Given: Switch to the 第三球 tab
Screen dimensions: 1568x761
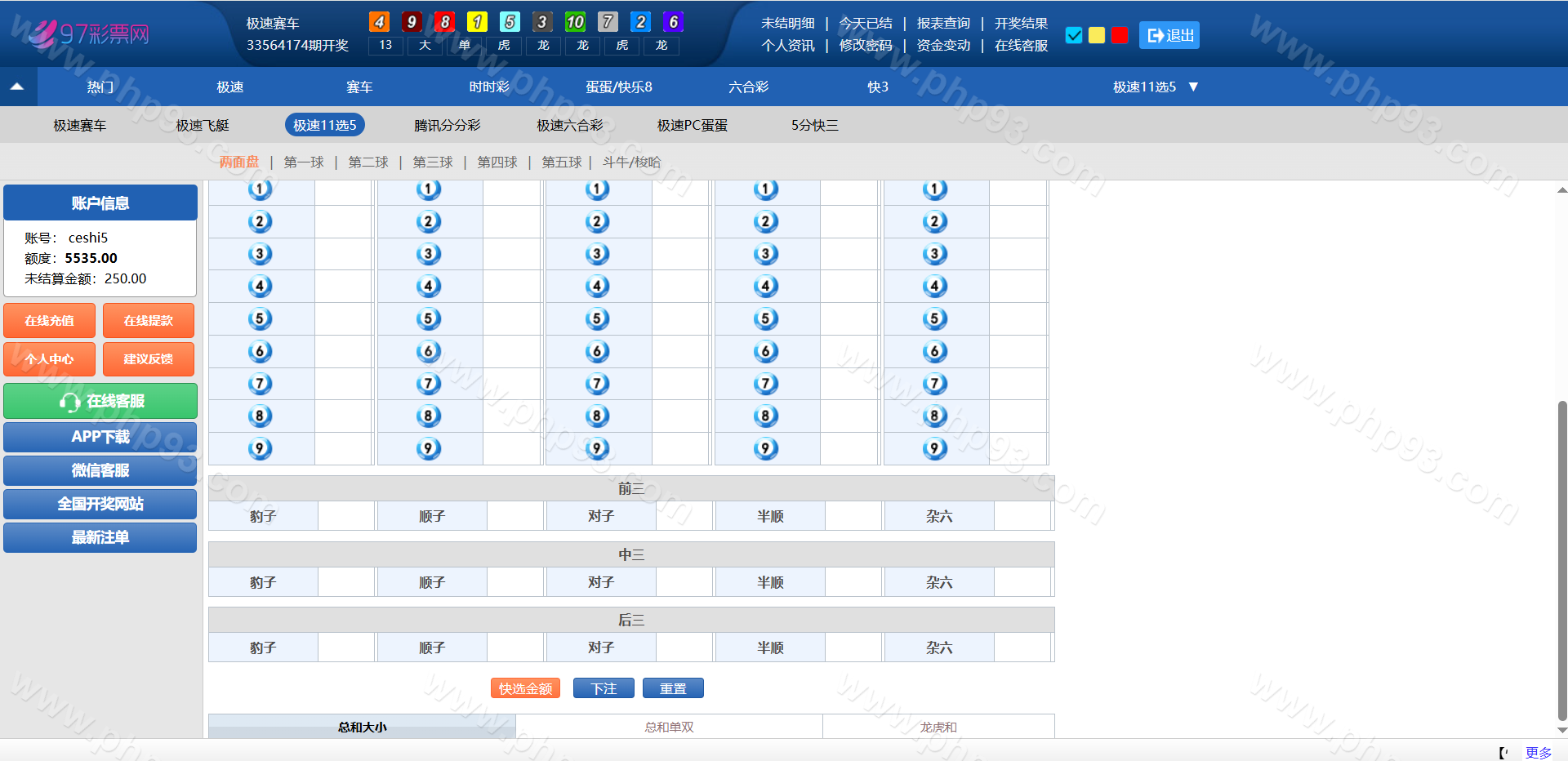Looking at the screenshot, I should pyautogui.click(x=433, y=162).
